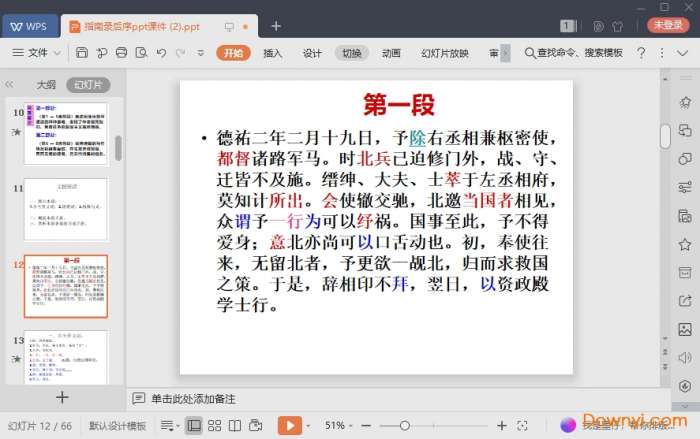Open reading view from status bar
Image resolution: width=700 pixels, height=439 pixels.
[234, 426]
